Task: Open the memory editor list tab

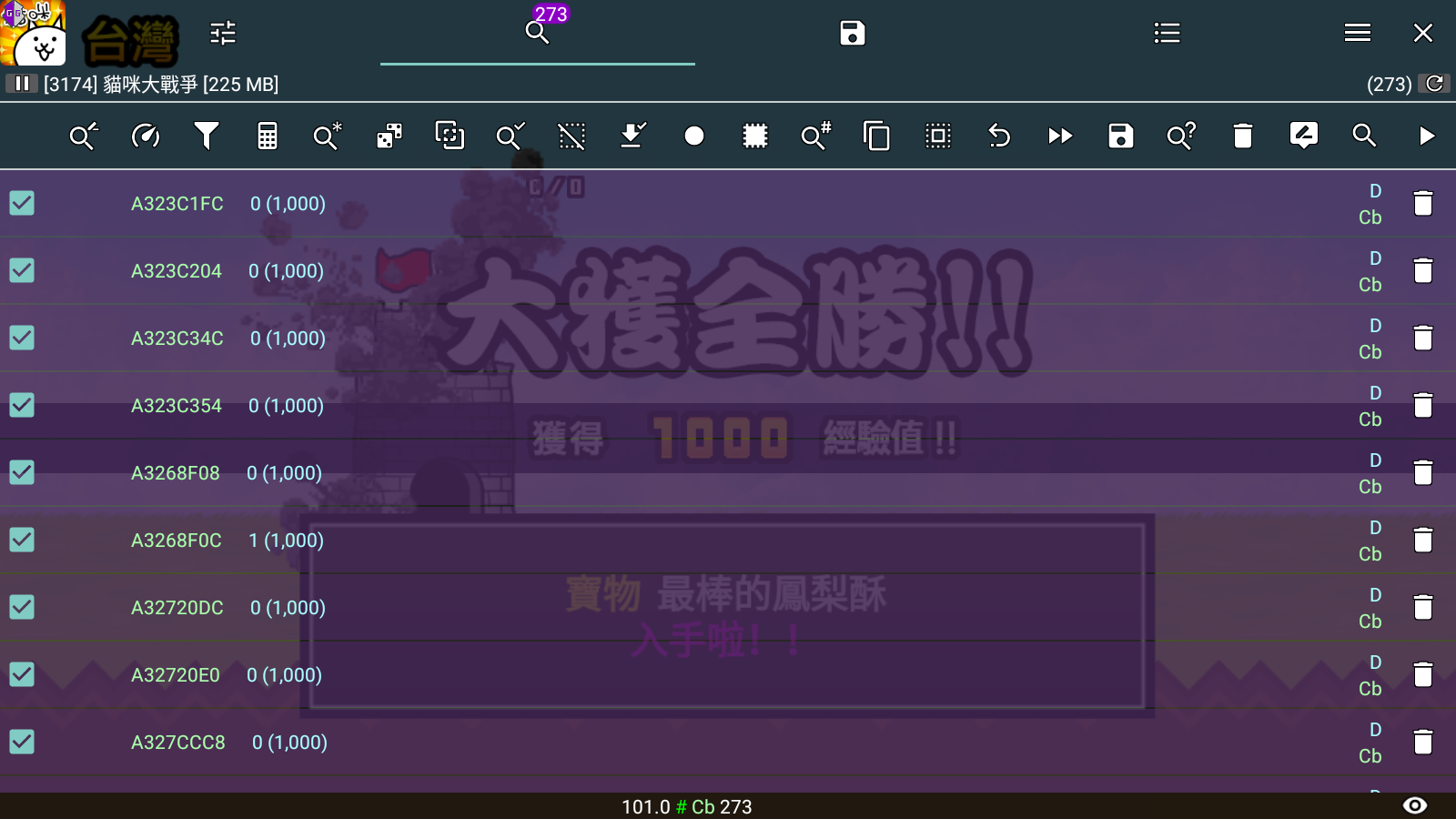Action: click(1167, 33)
